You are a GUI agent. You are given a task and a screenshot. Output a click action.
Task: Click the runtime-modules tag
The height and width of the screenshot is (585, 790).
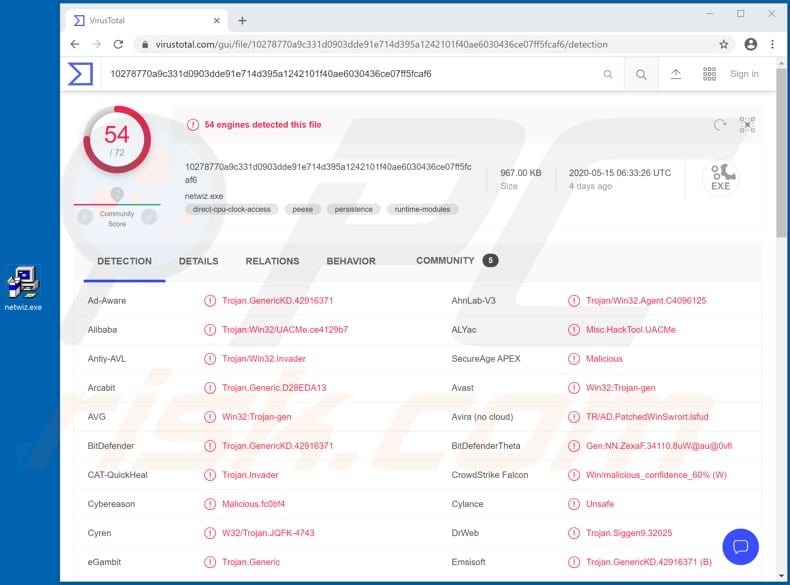(x=422, y=209)
